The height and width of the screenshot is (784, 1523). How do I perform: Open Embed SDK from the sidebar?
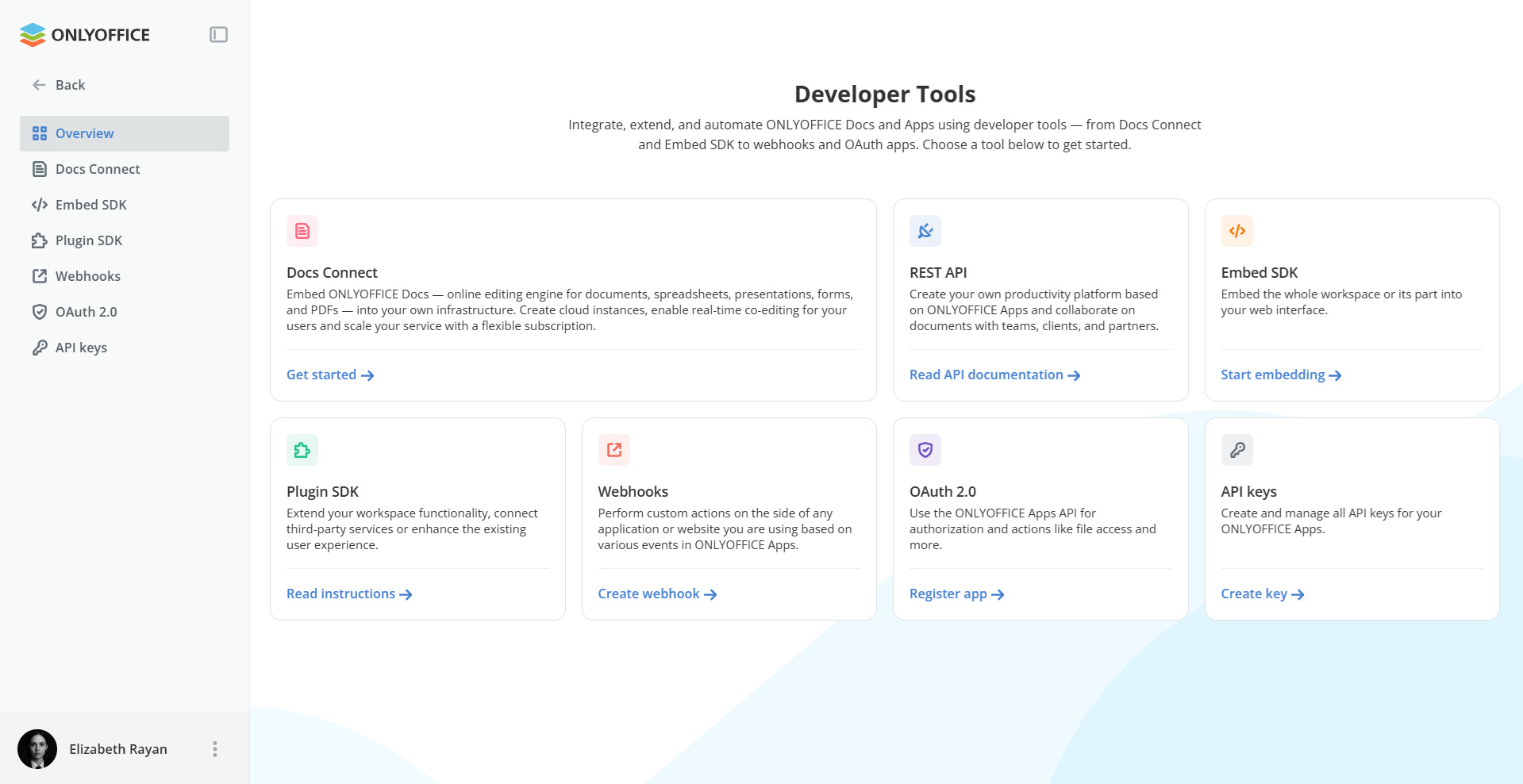(125, 205)
